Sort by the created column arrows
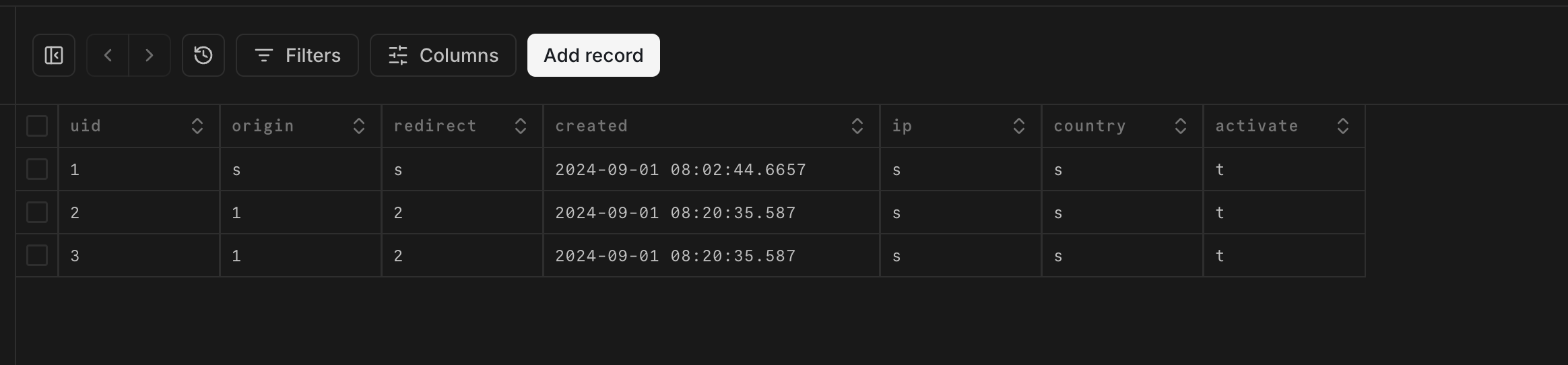 [857, 126]
